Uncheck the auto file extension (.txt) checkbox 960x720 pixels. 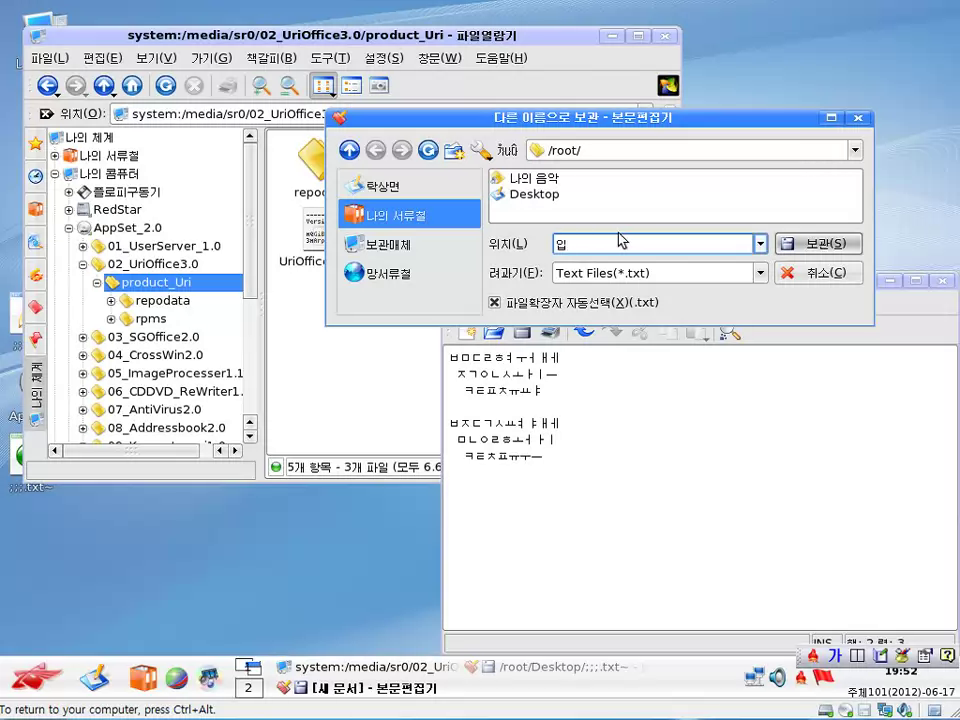(494, 302)
